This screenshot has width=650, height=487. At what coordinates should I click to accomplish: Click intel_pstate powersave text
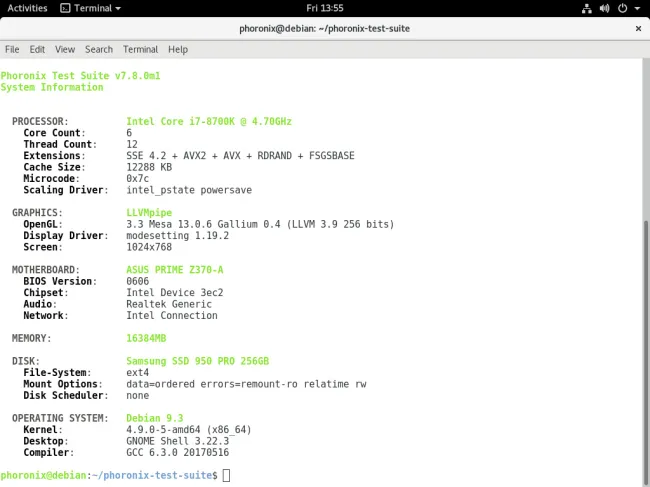tap(189, 190)
